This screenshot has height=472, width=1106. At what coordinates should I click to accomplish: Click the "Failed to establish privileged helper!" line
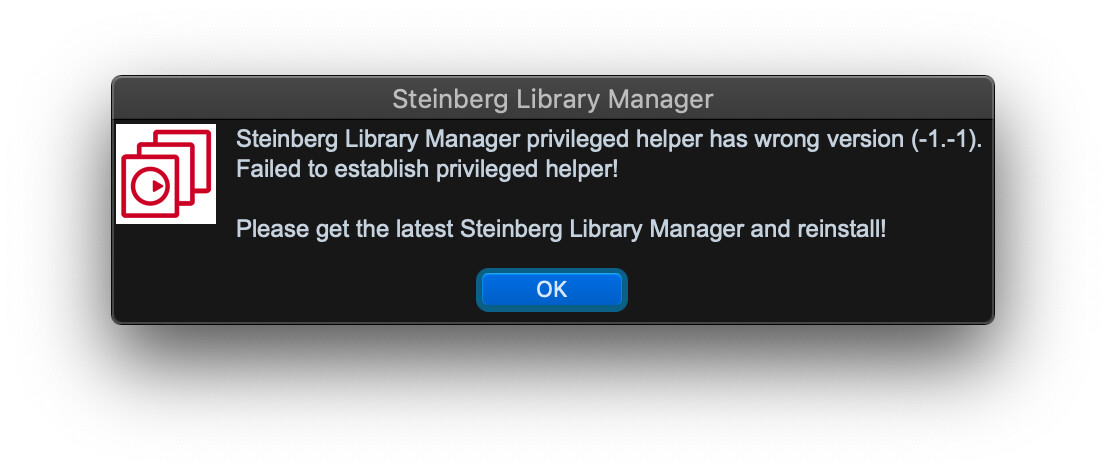427,170
